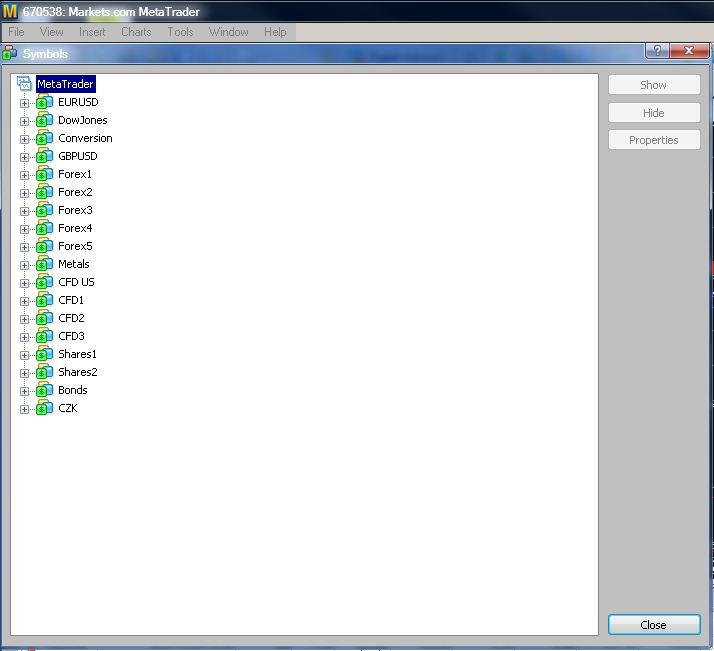Viewport: 714px width, 651px height.
Task: Click the Shares1 group folder icon
Action: (44, 354)
